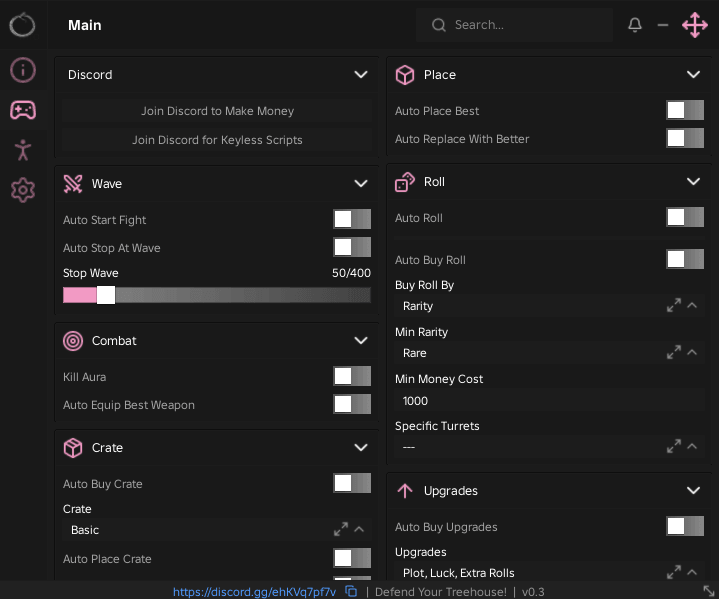
Task: Open the Rare dropdown caret
Action: coord(692,352)
